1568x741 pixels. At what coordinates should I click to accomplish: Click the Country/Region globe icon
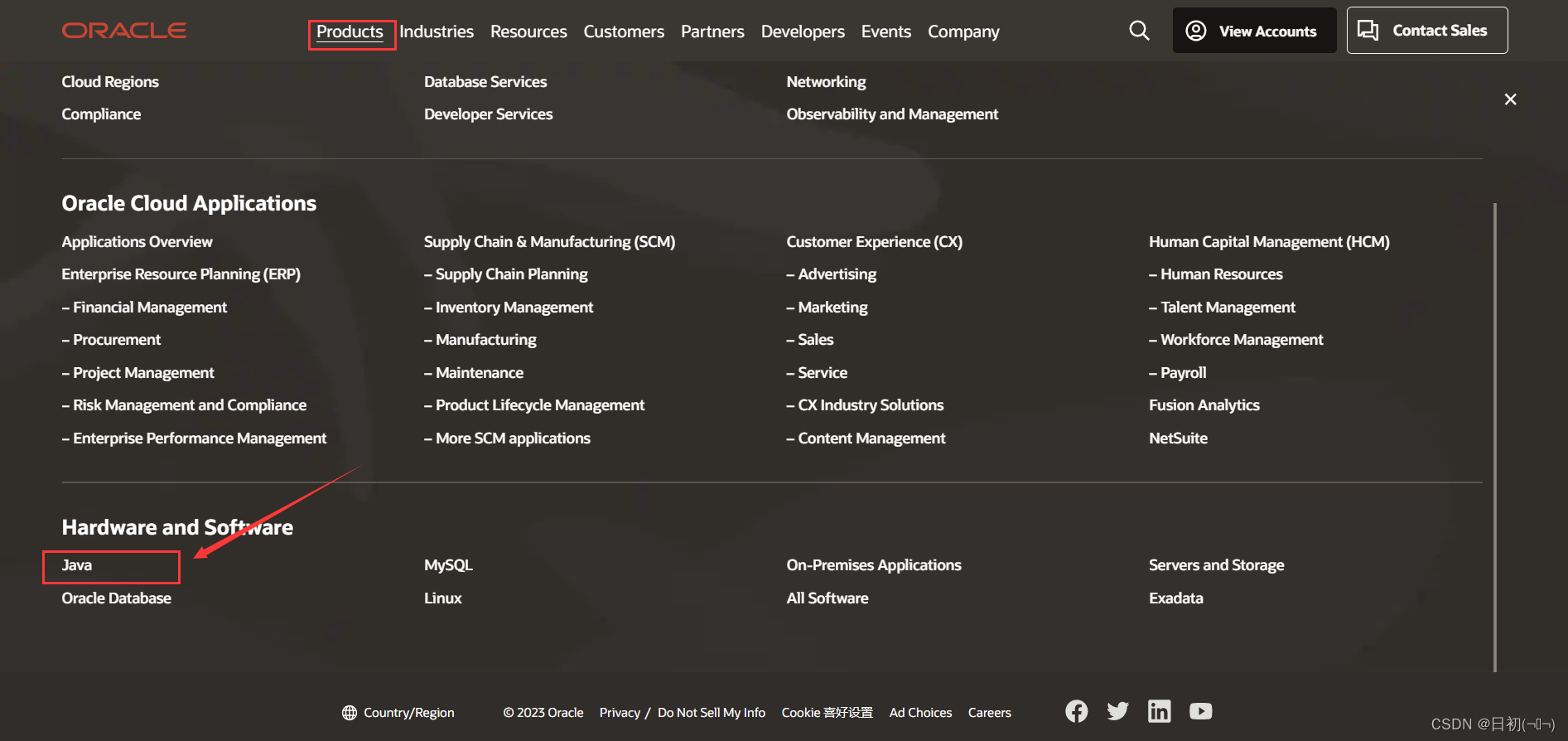click(350, 713)
